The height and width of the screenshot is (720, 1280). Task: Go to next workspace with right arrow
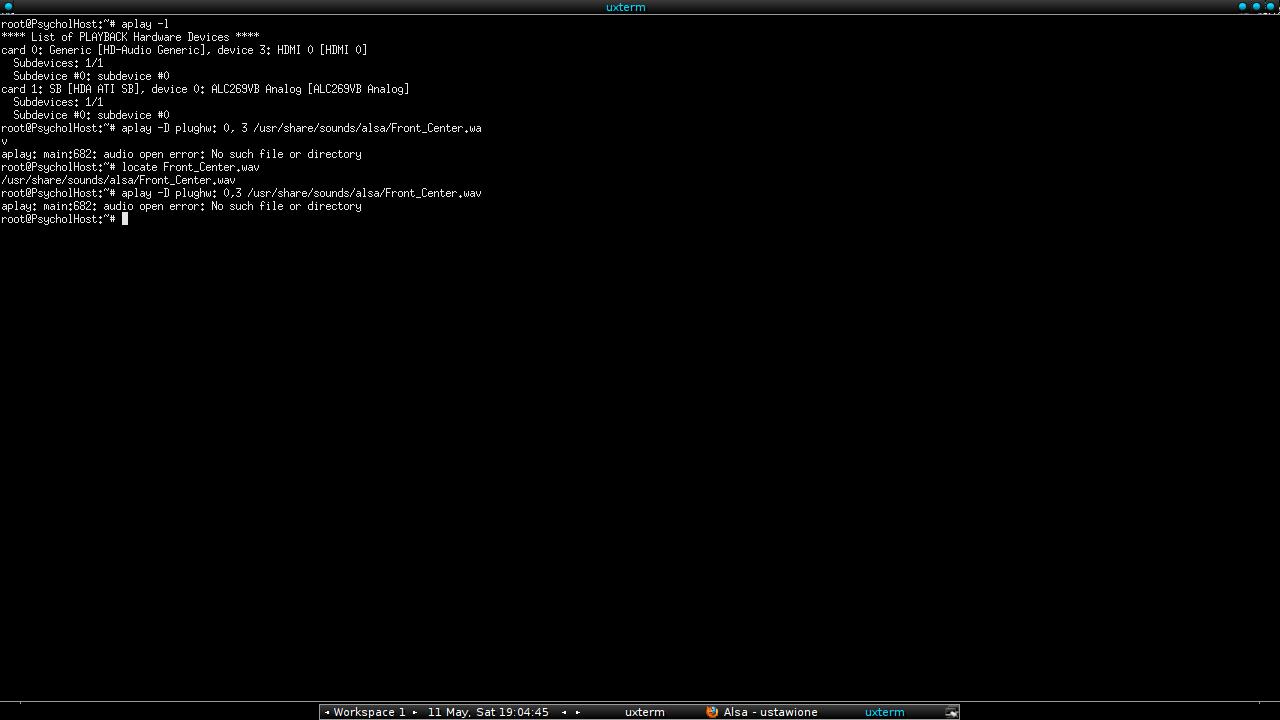point(415,712)
